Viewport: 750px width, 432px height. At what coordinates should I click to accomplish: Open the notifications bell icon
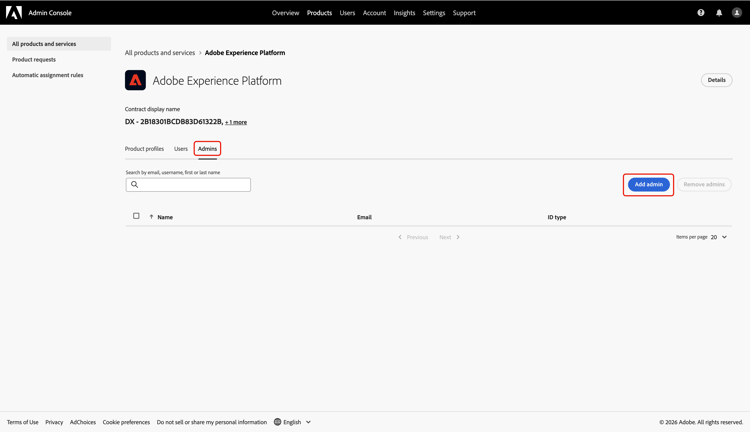tap(719, 13)
